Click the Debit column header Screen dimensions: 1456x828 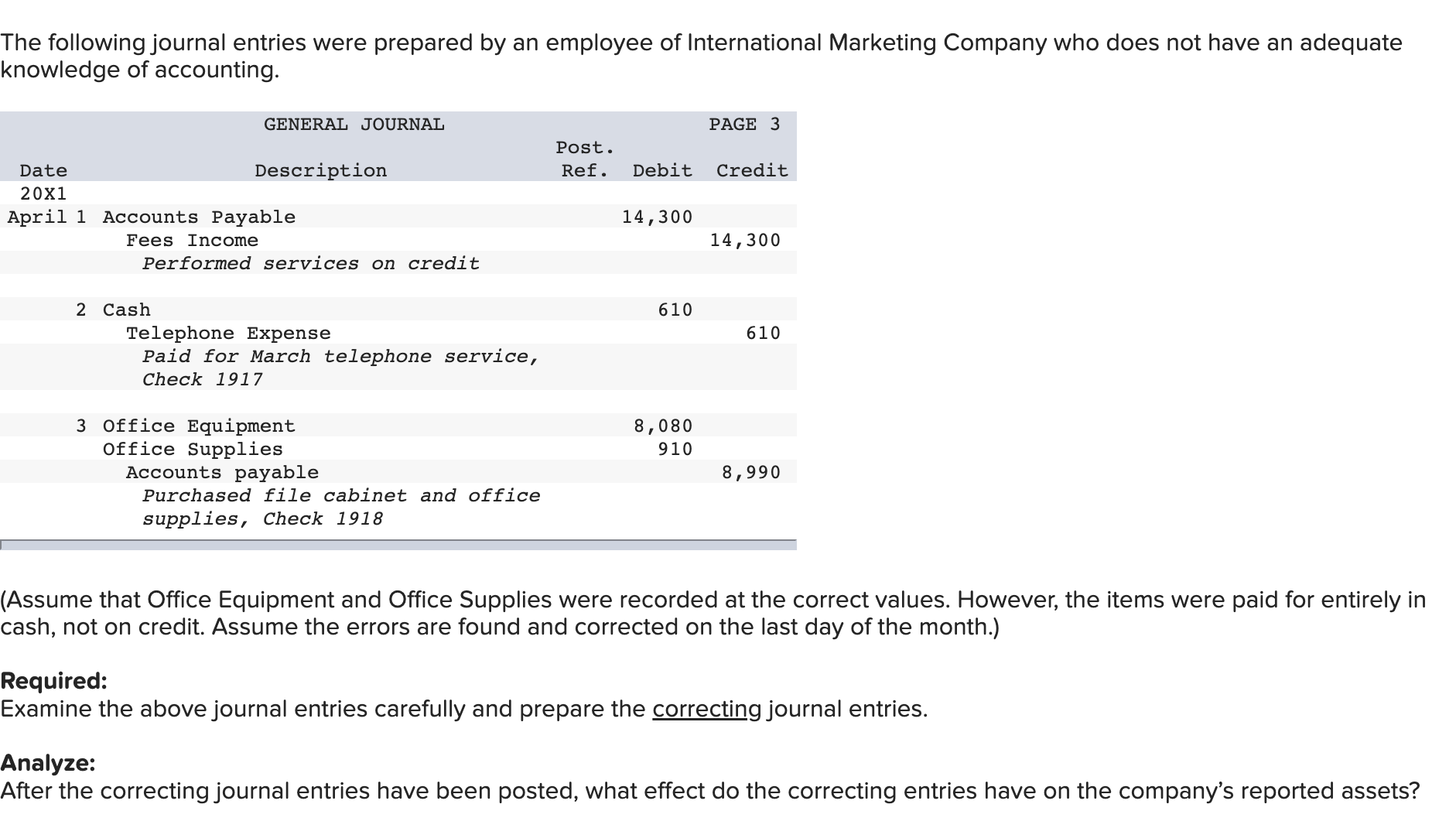click(x=662, y=170)
